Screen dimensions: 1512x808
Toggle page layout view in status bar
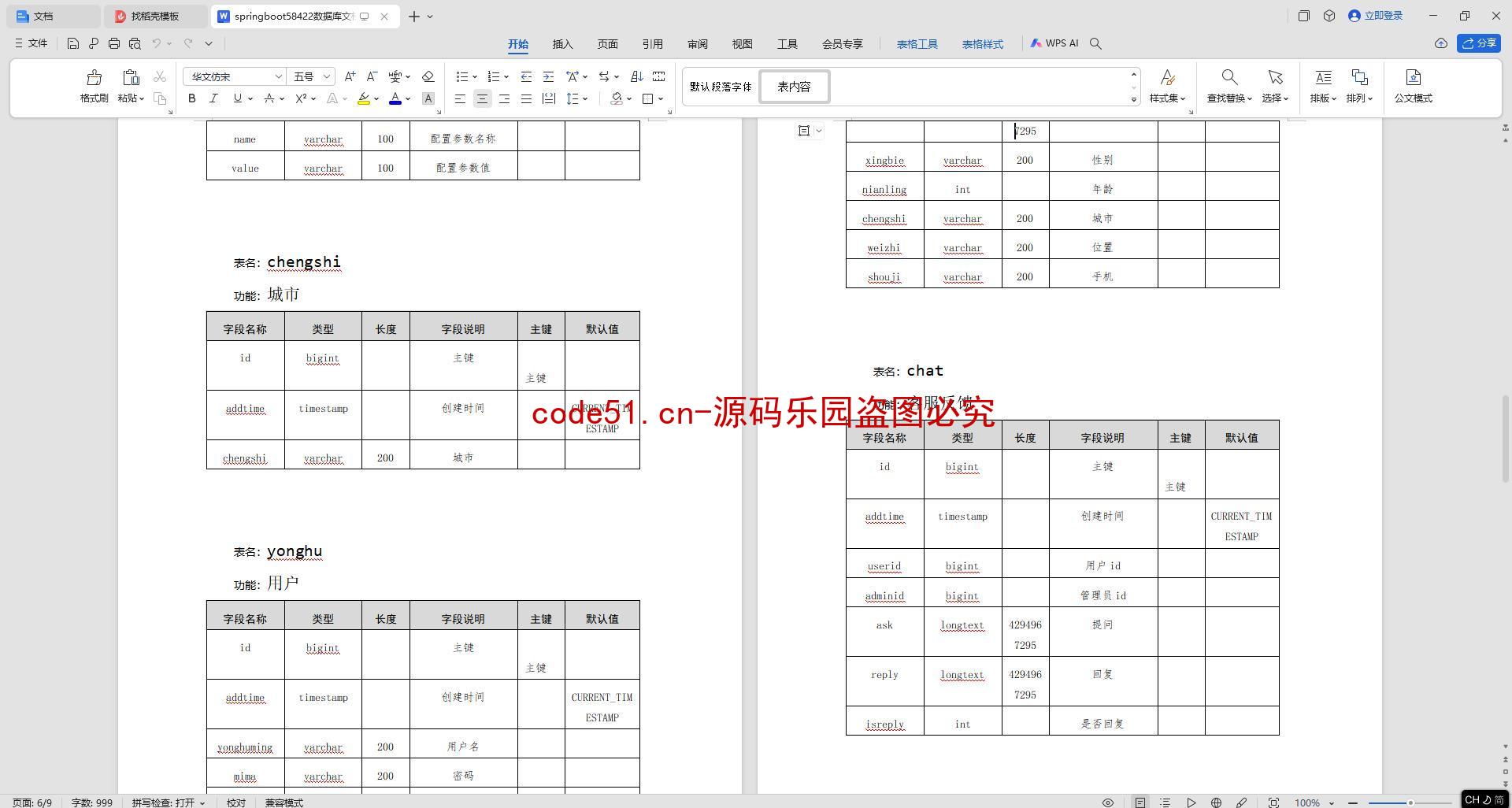pos(1140,802)
